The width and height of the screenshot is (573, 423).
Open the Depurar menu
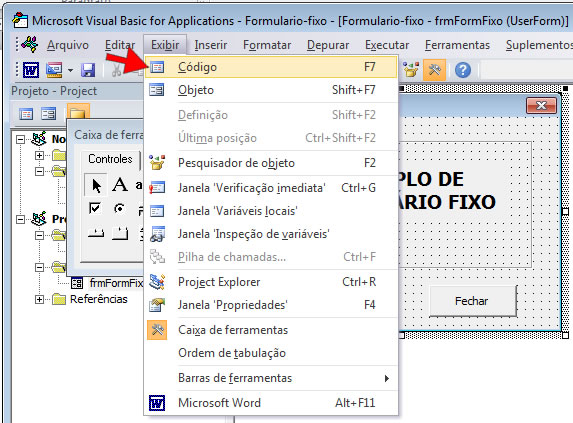328,45
